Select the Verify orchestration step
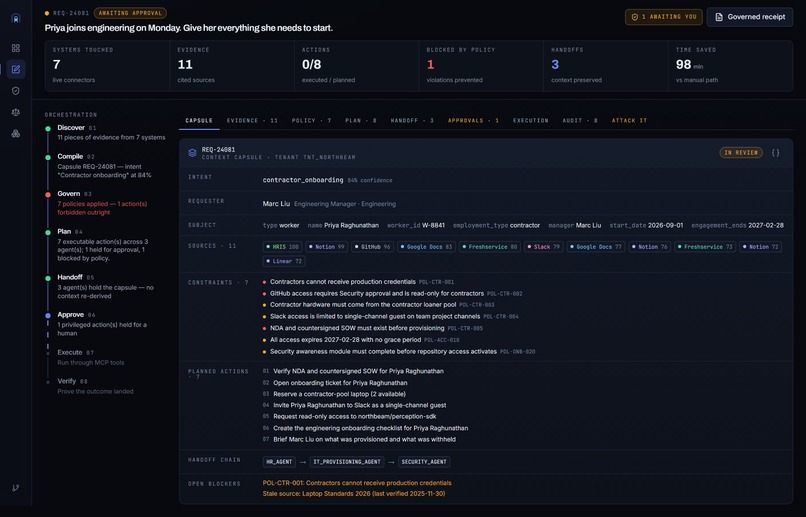Screen dimensions: 806x517 [106, 386]
